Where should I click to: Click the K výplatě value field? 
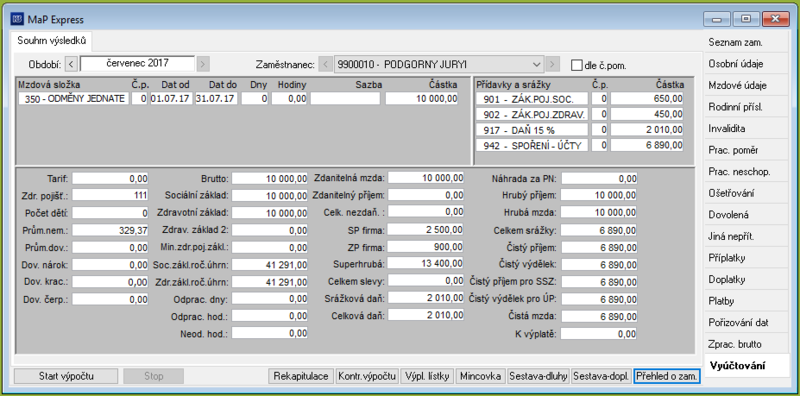(x=599, y=334)
